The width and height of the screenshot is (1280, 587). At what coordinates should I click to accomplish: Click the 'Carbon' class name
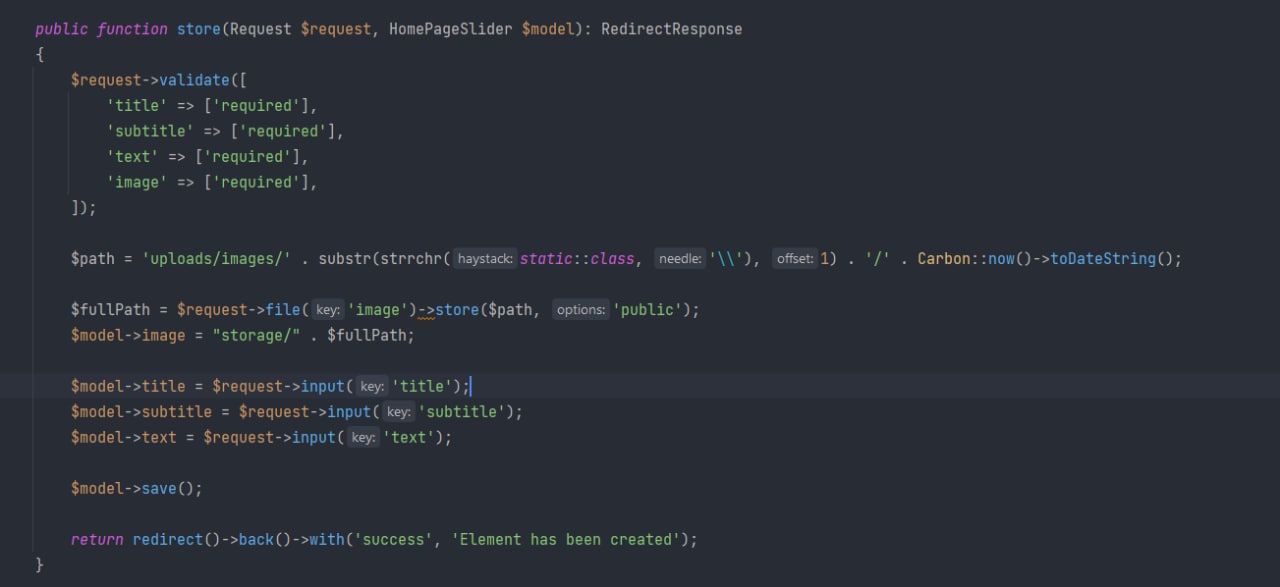pos(944,259)
